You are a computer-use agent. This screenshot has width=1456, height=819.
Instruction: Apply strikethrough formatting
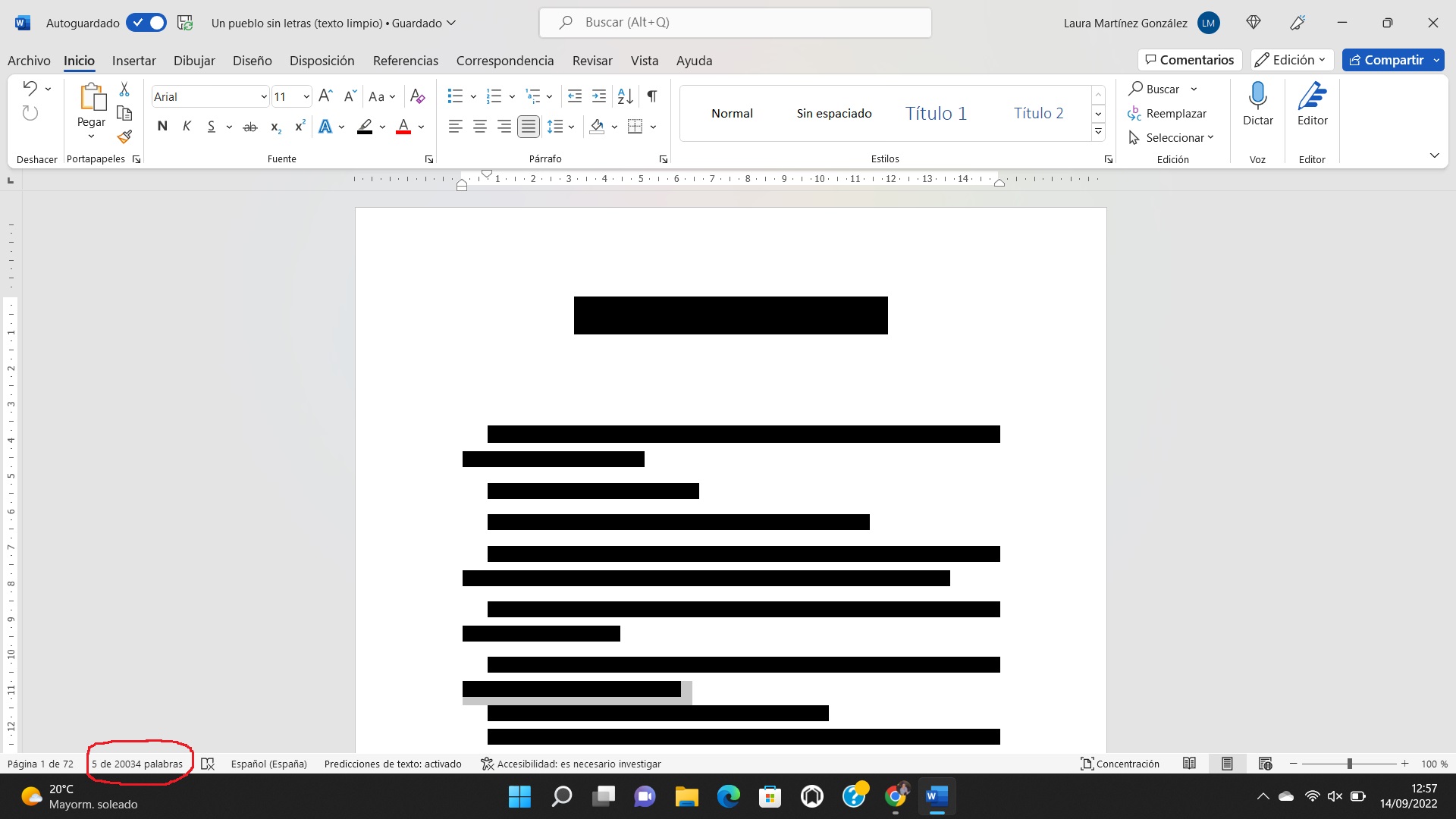click(250, 127)
